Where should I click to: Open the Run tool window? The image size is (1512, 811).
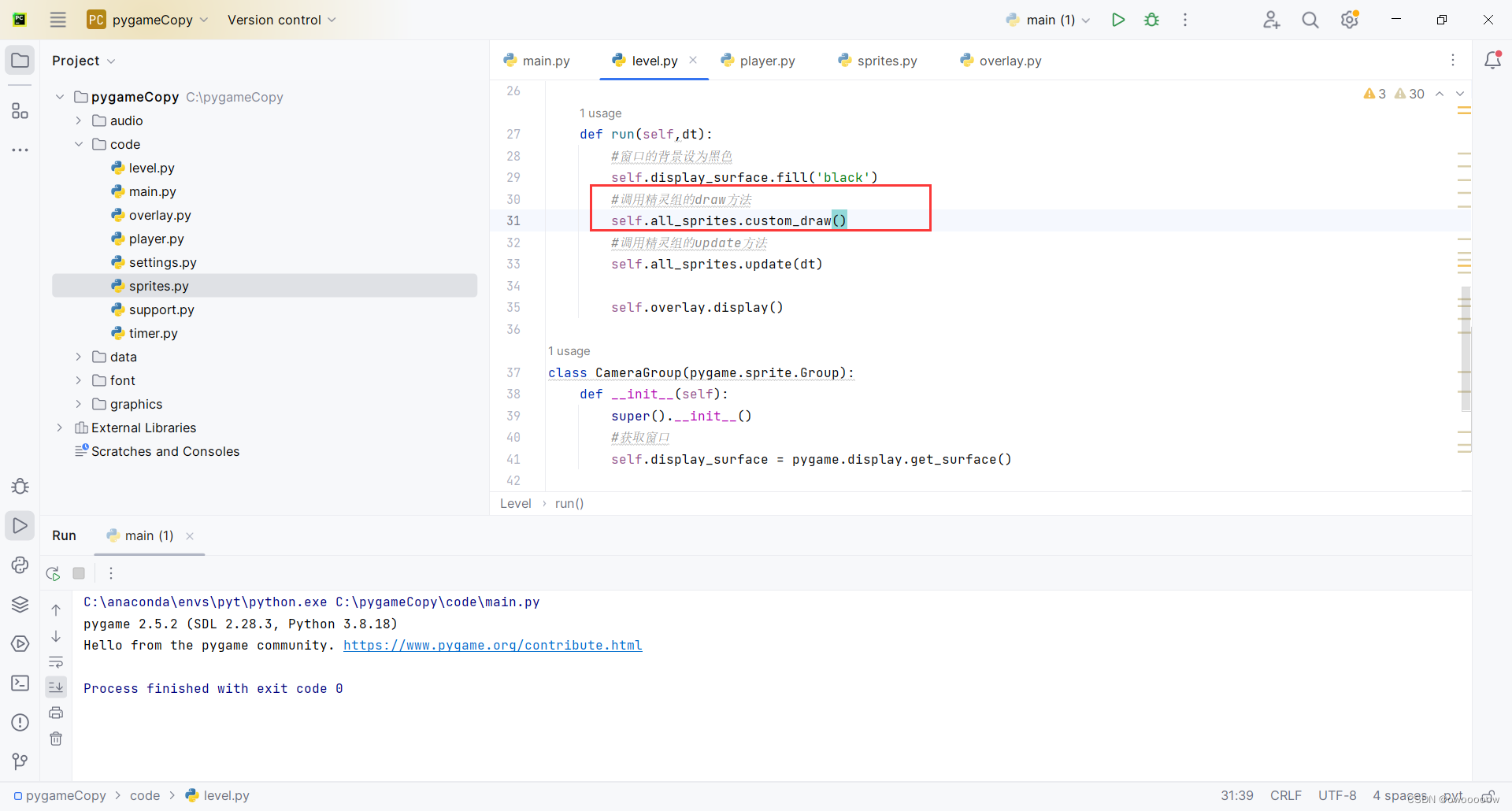coord(20,525)
